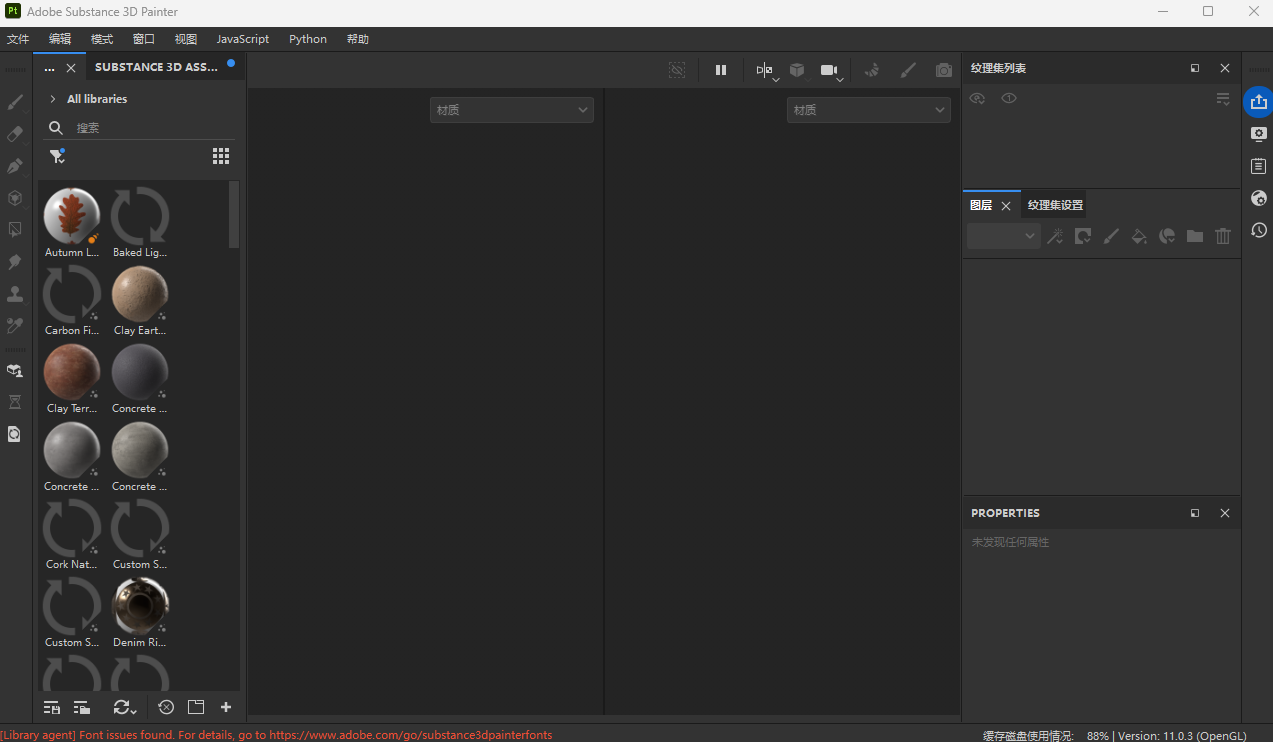Select the Paint brush tool
This screenshot has width=1273, height=742.
tap(15, 102)
